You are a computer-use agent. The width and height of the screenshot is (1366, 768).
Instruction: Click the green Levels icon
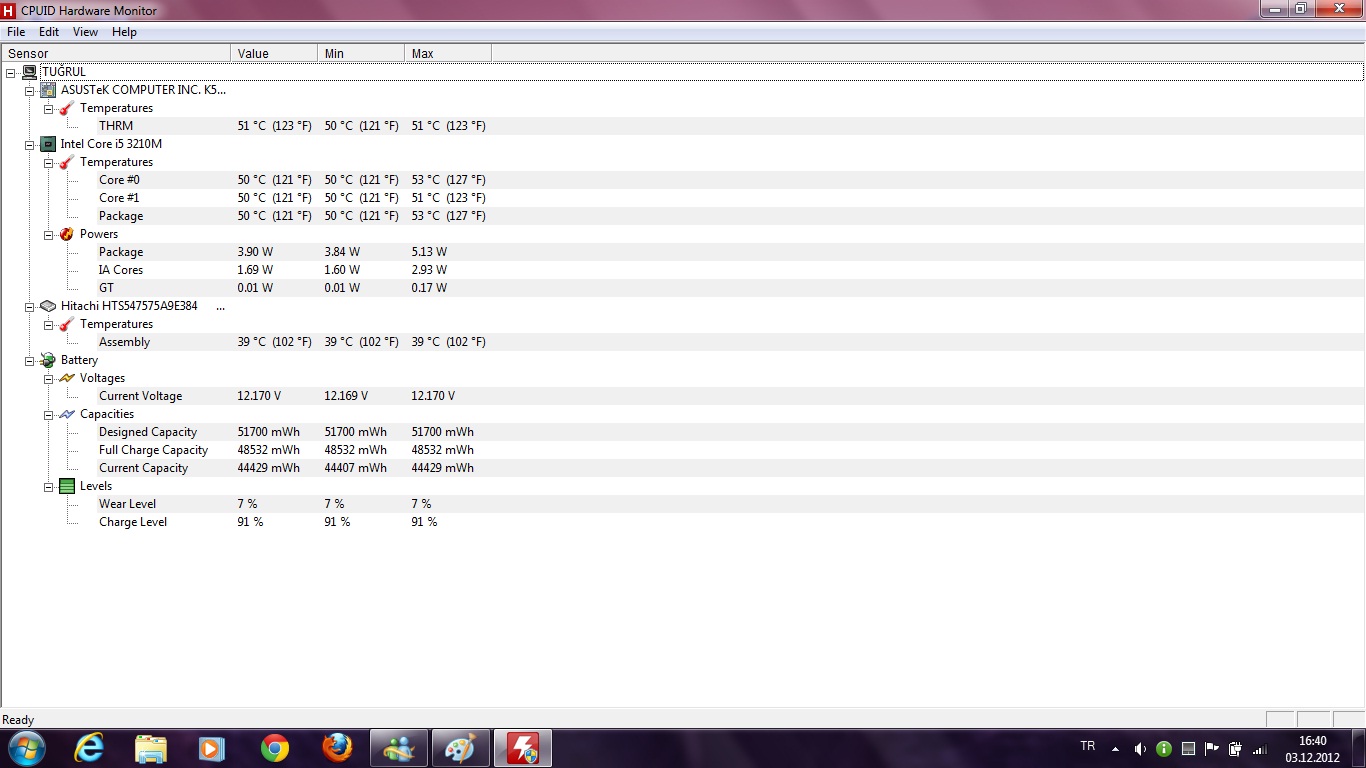tap(67, 486)
